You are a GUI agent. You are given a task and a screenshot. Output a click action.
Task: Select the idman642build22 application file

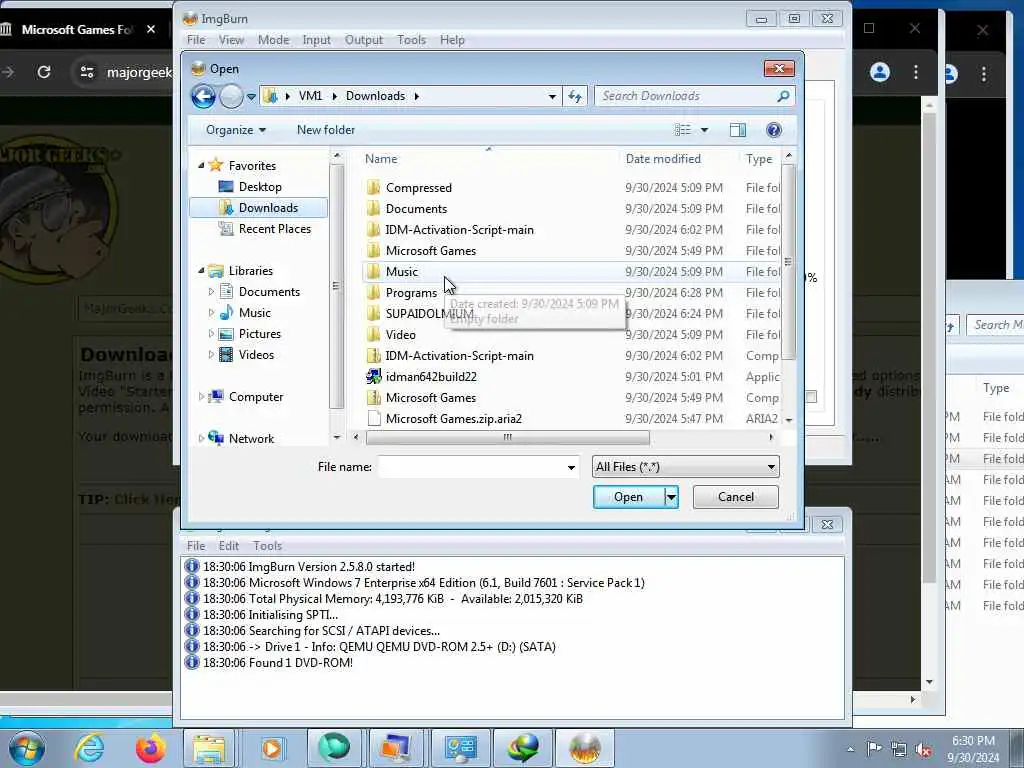(431, 377)
